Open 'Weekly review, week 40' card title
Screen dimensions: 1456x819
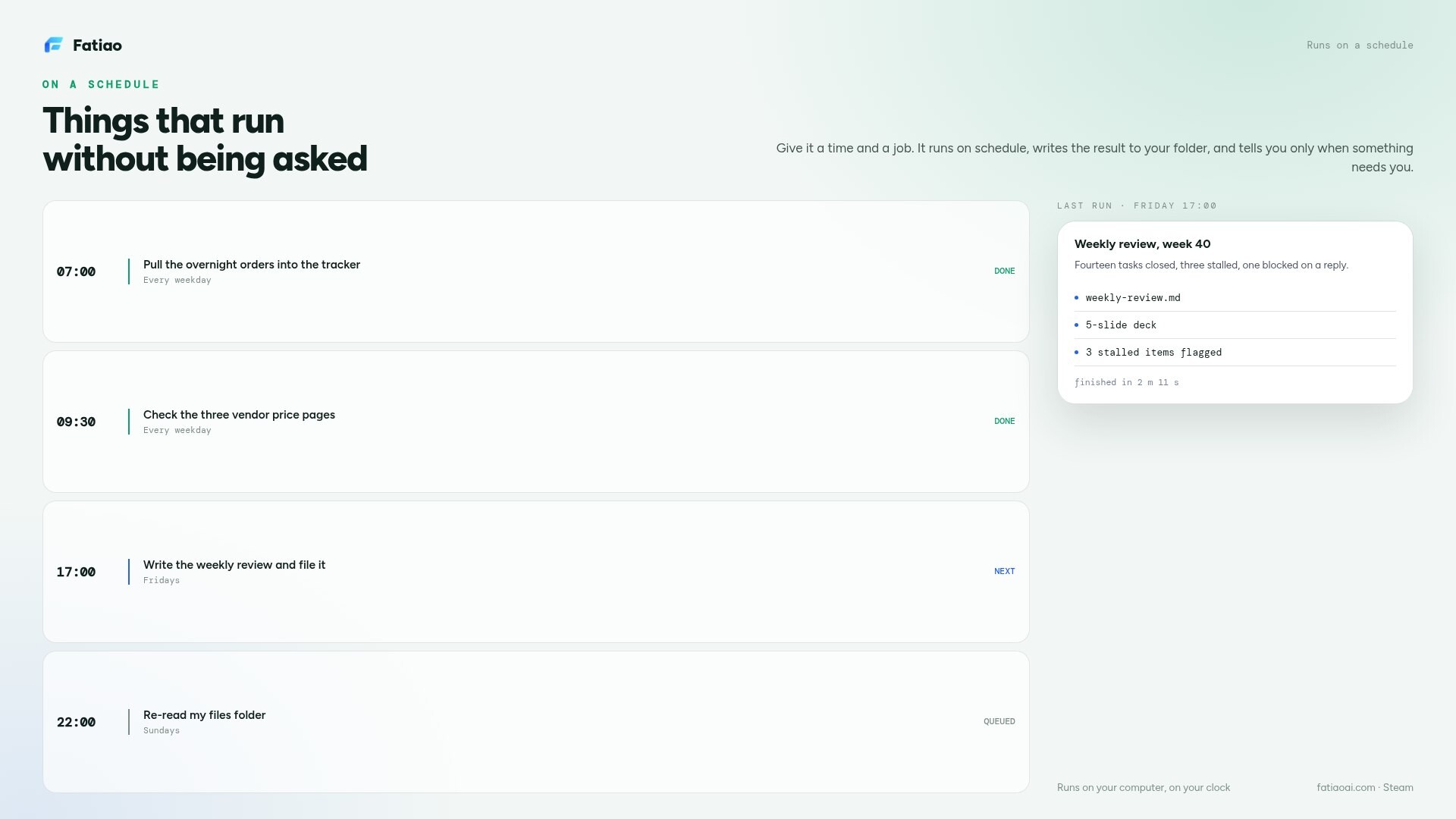(x=1142, y=244)
